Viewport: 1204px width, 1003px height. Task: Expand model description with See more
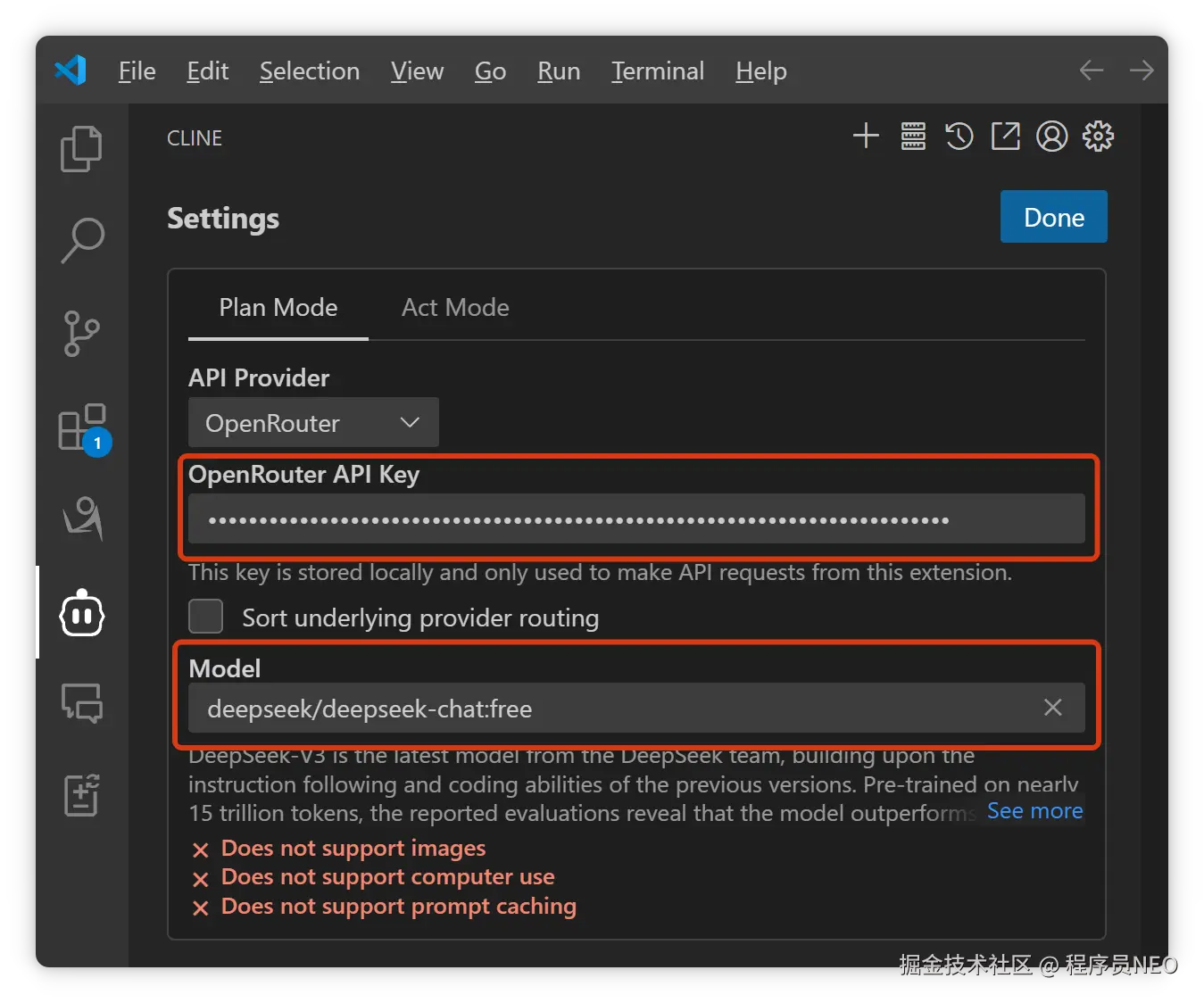pos(1034,811)
